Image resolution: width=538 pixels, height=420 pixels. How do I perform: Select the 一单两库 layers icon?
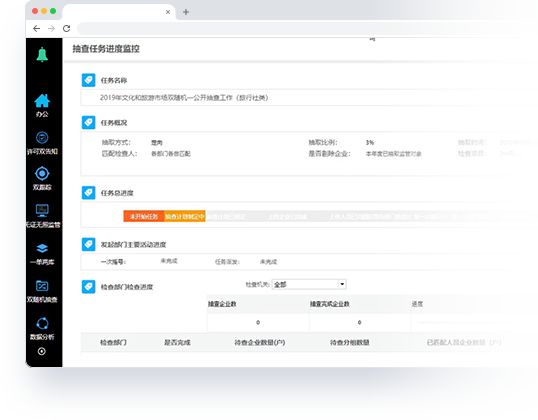click(42, 248)
